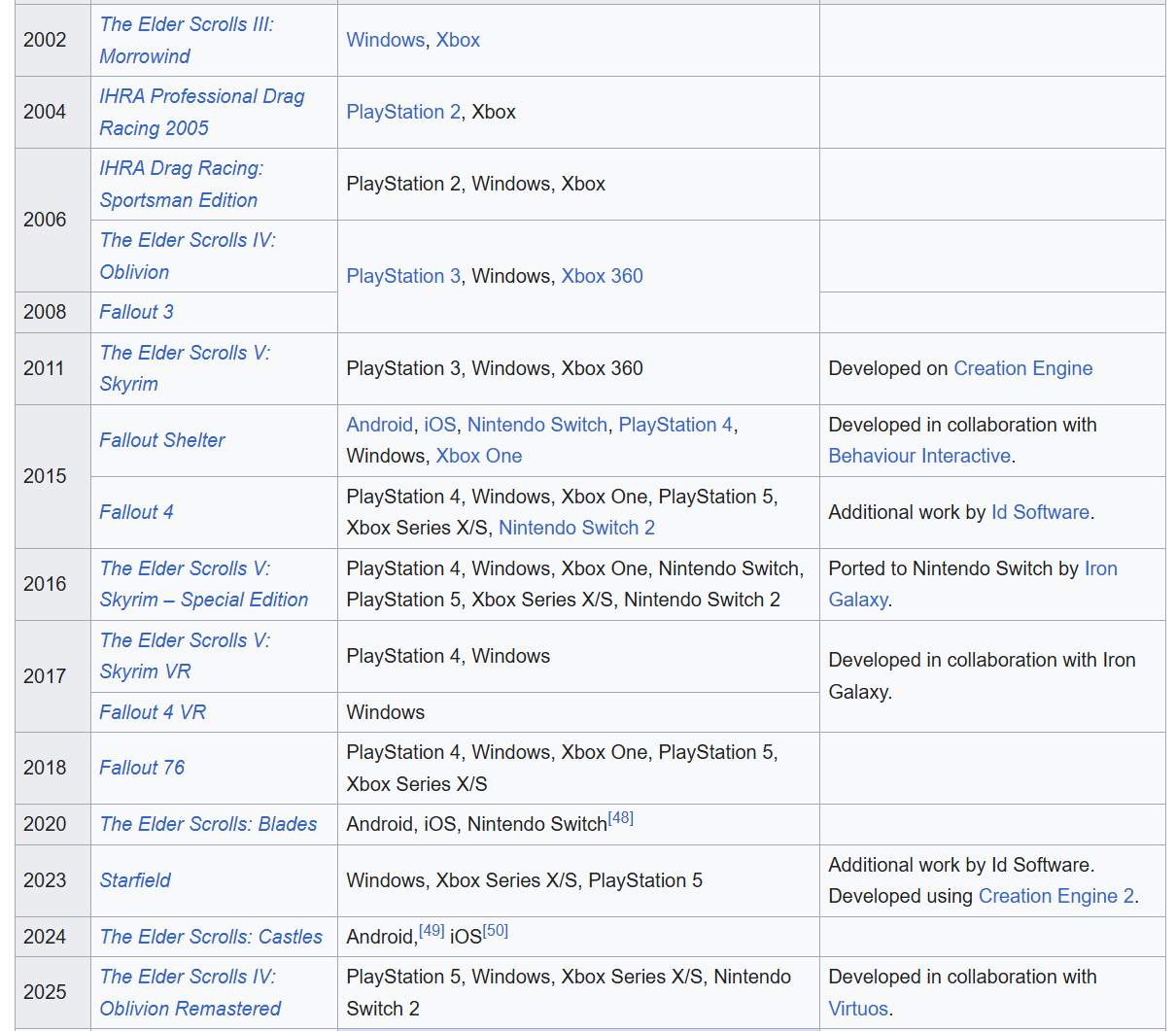The height and width of the screenshot is (1031, 1176).
Task: Select the 2011 year cell
Action: click(x=52, y=368)
